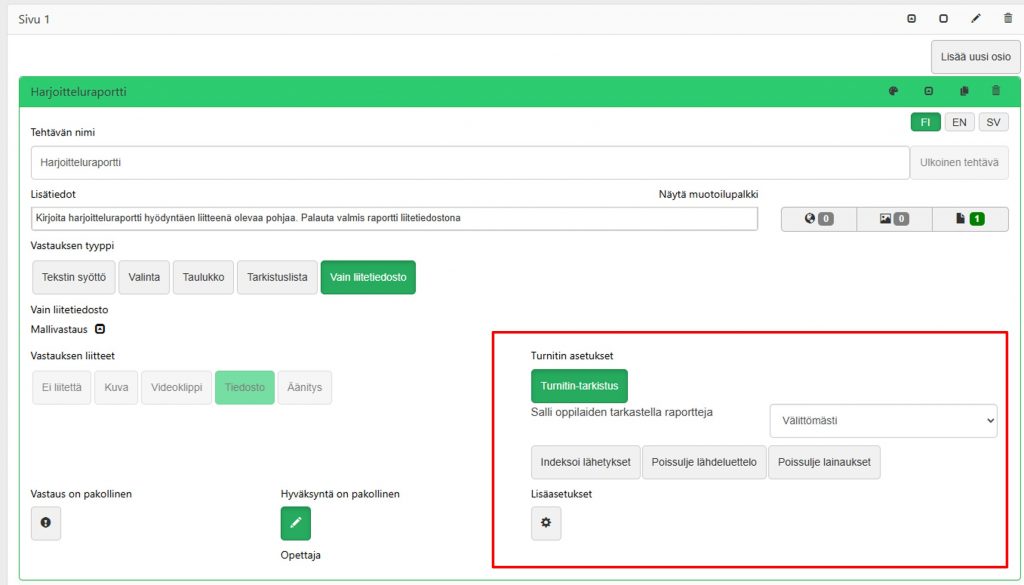The height and width of the screenshot is (585, 1024).
Task: Open the Välittömästi dropdown
Action: (883, 421)
